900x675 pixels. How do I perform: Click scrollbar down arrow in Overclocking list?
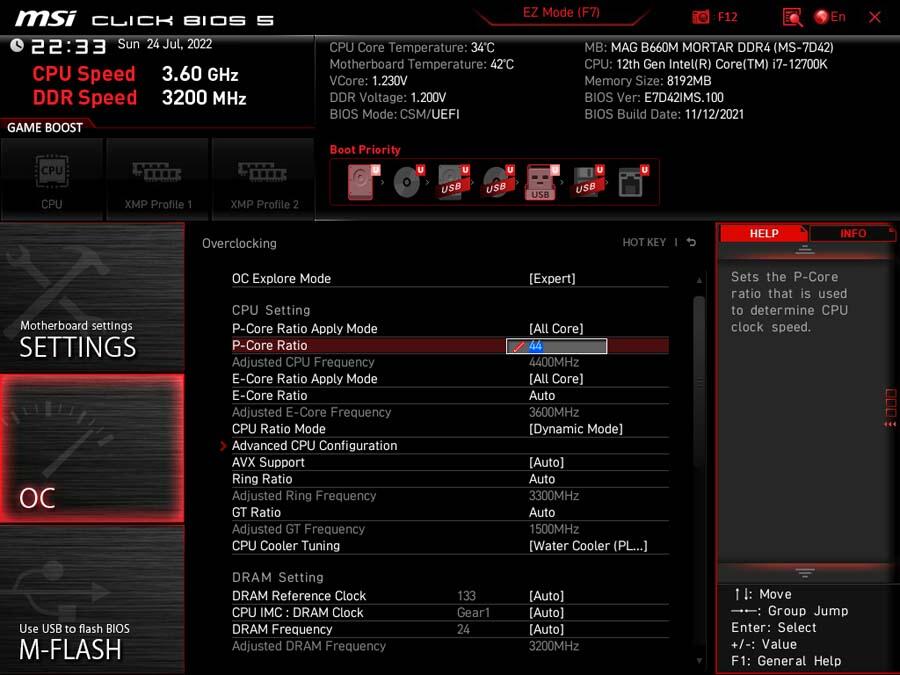tap(699, 661)
